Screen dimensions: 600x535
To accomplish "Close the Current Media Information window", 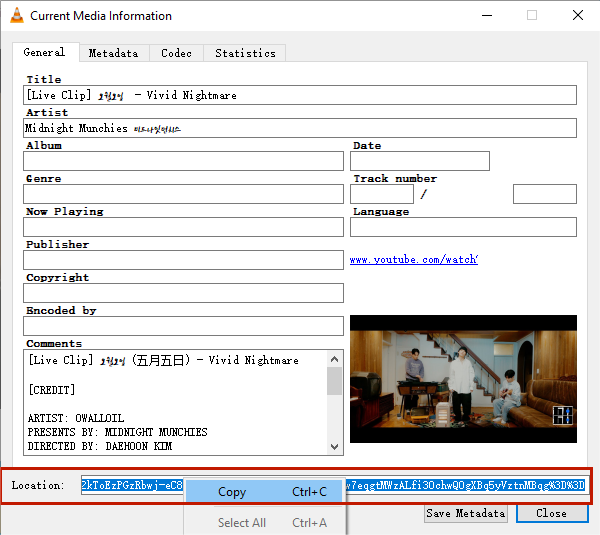I will click(x=578, y=16).
